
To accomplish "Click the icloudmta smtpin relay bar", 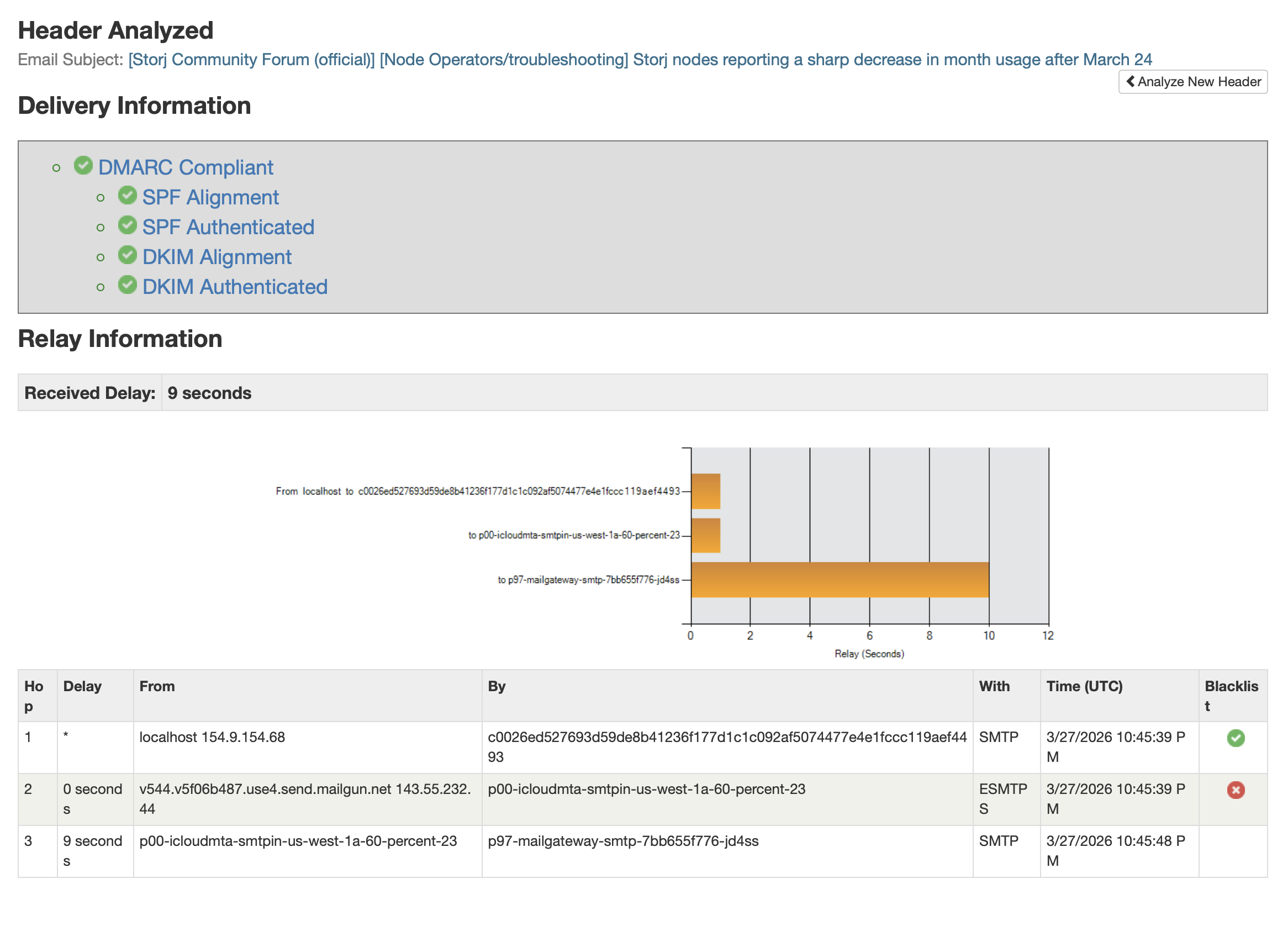I will (x=705, y=535).
